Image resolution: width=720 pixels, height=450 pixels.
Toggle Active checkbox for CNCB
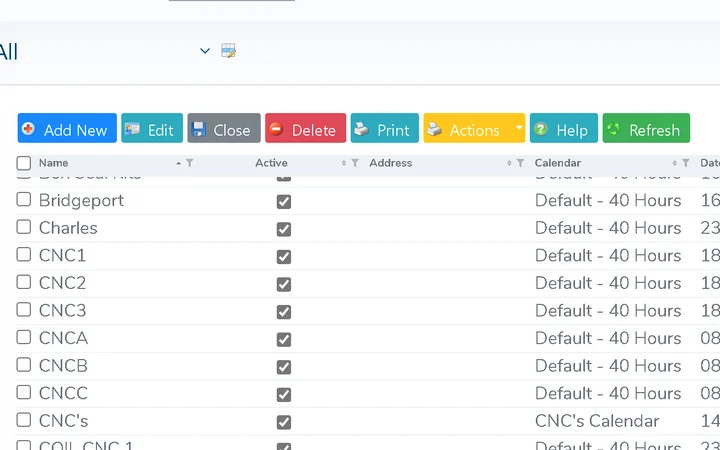tap(284, 367)
